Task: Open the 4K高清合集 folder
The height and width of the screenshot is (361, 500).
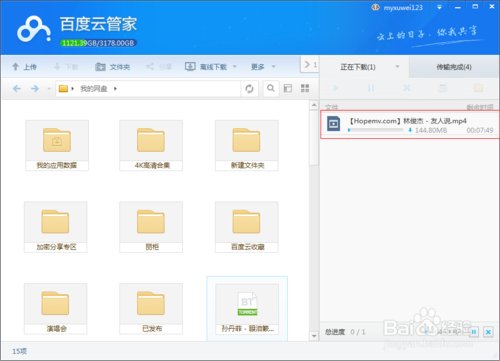Action: point(151,145)
